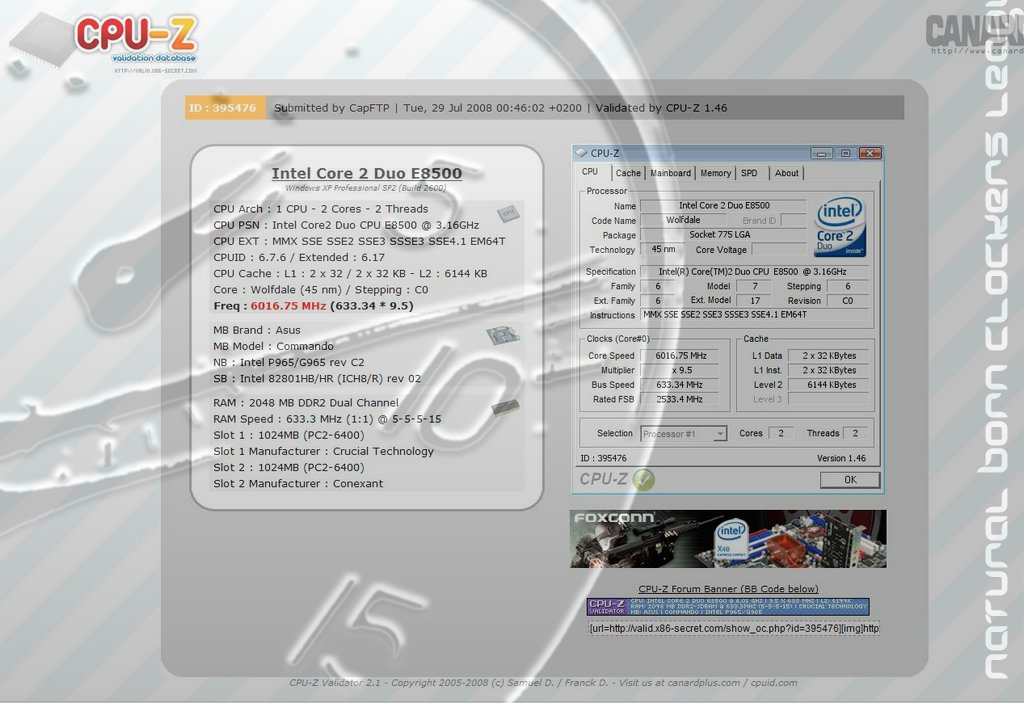Click the CPU-Z window title bar icon
Screen dimensions: 1024x703
click(581, 153)
